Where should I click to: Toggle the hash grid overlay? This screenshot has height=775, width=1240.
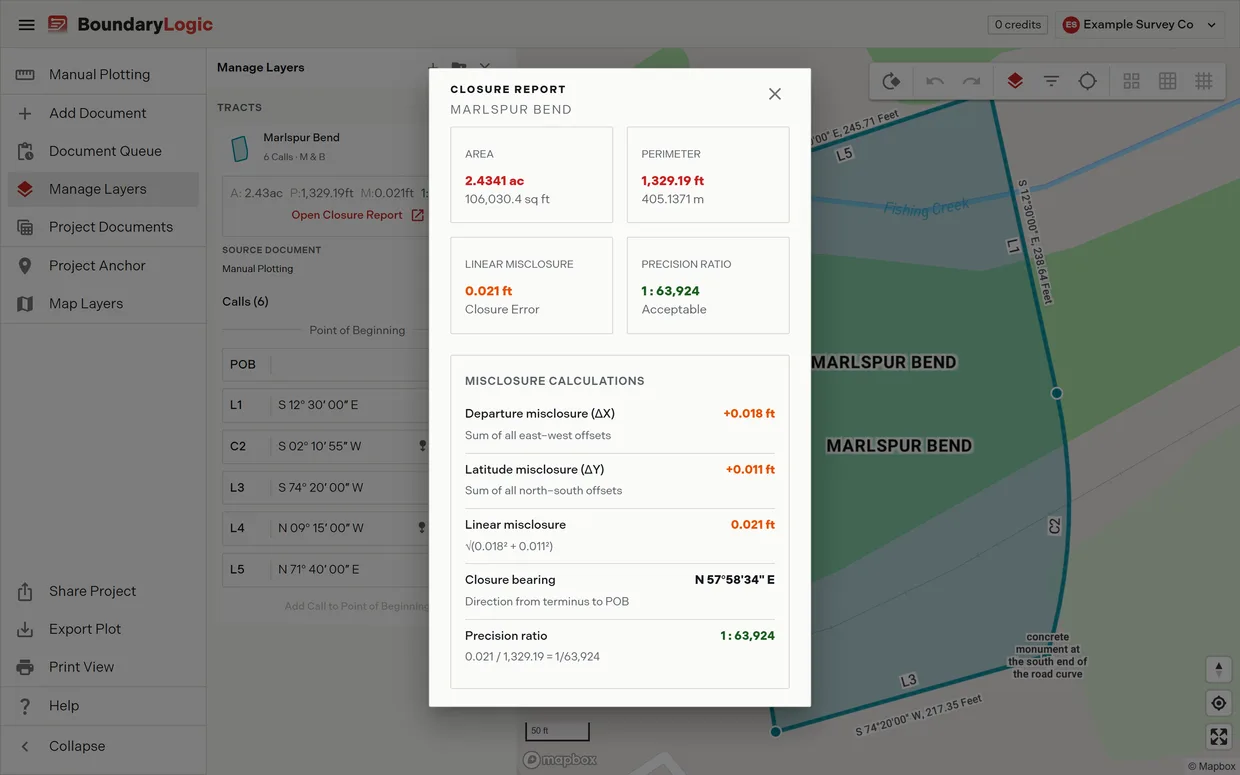point(1204,82)
